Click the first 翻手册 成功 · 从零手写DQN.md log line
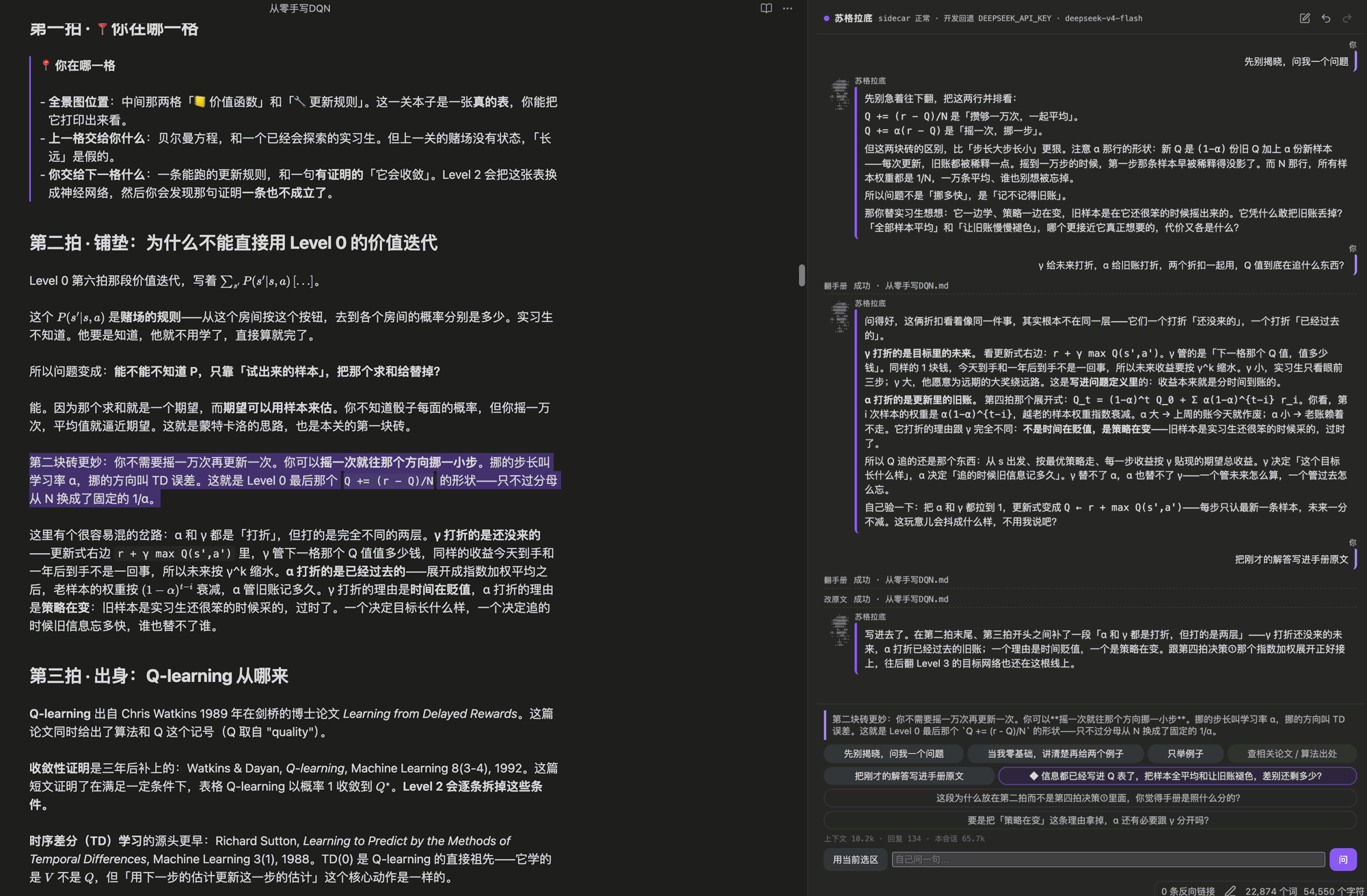 coord(886,286)
